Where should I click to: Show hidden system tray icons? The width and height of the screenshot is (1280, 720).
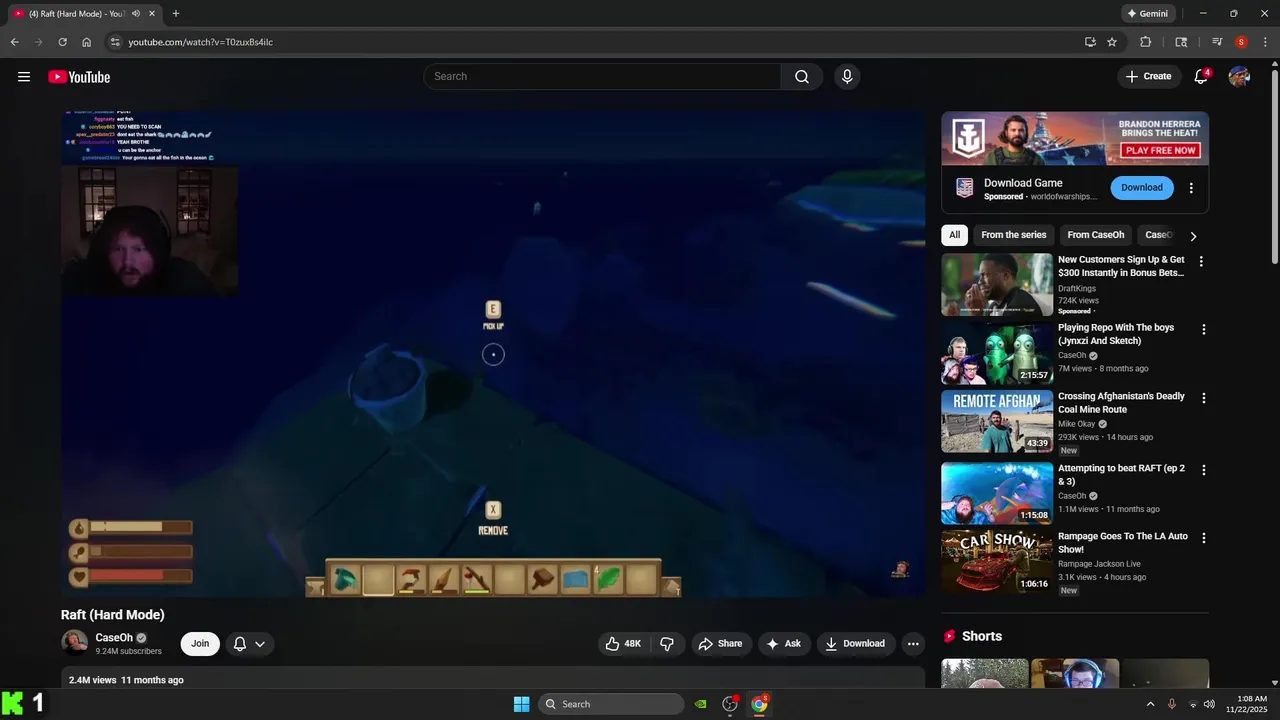point(1150,704)
